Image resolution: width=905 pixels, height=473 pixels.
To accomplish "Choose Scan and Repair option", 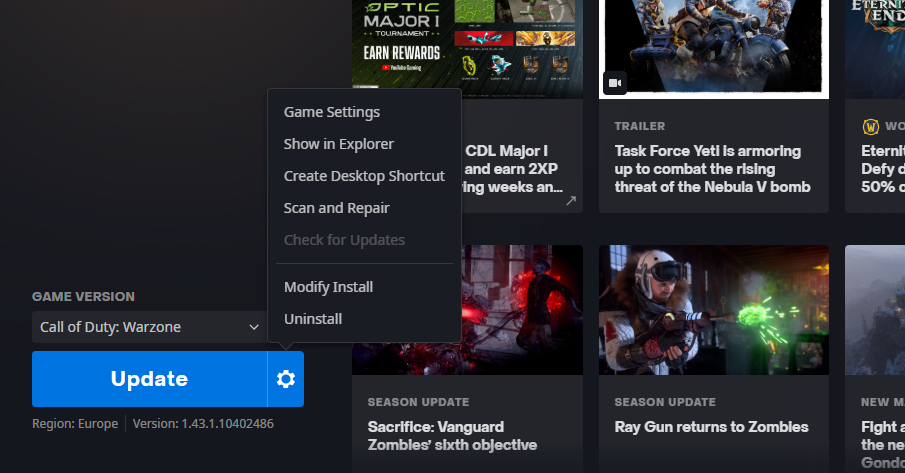I will point(336,208).
